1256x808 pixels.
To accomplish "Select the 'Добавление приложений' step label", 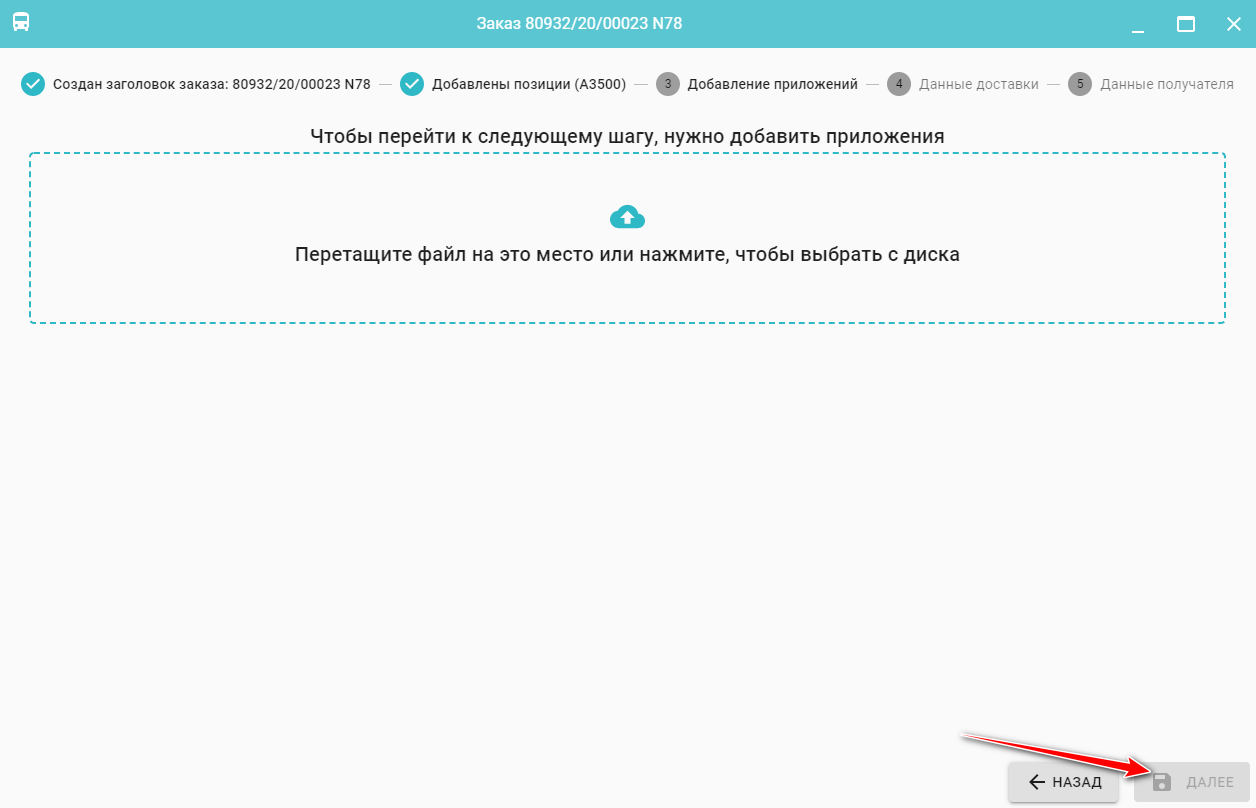I will point(772,84).
